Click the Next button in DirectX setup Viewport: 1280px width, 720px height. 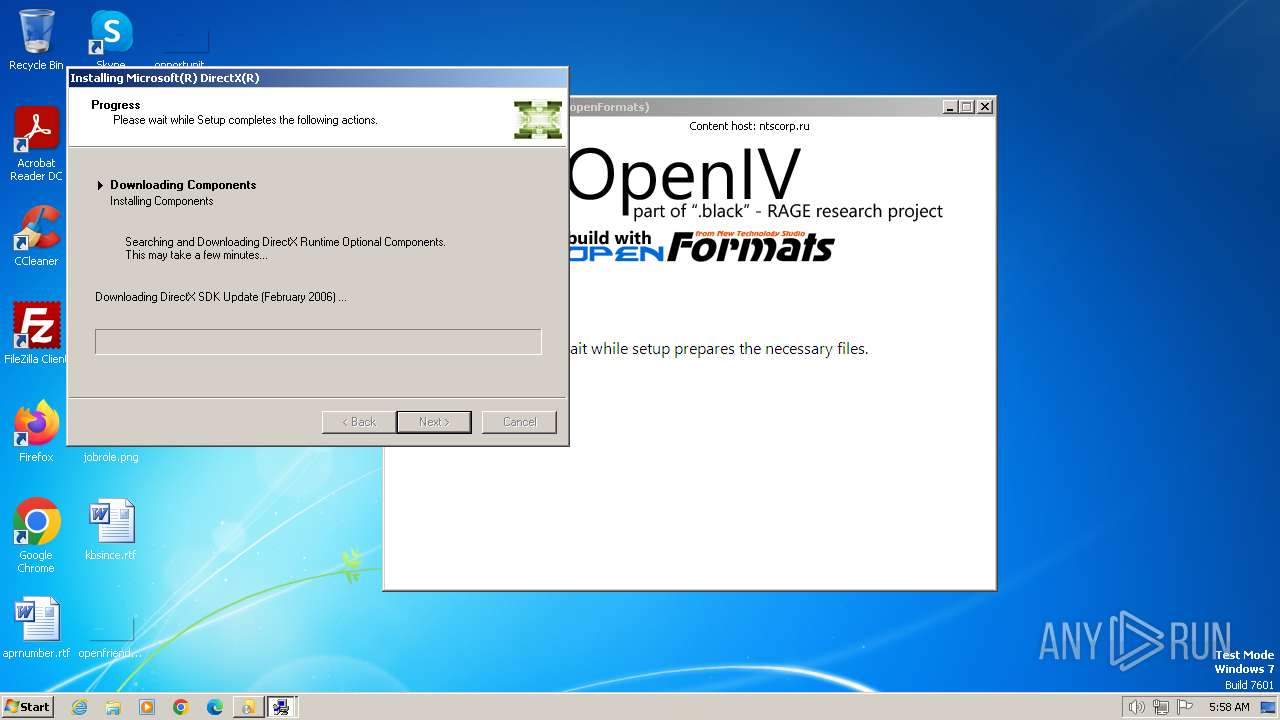pos(434,422)
